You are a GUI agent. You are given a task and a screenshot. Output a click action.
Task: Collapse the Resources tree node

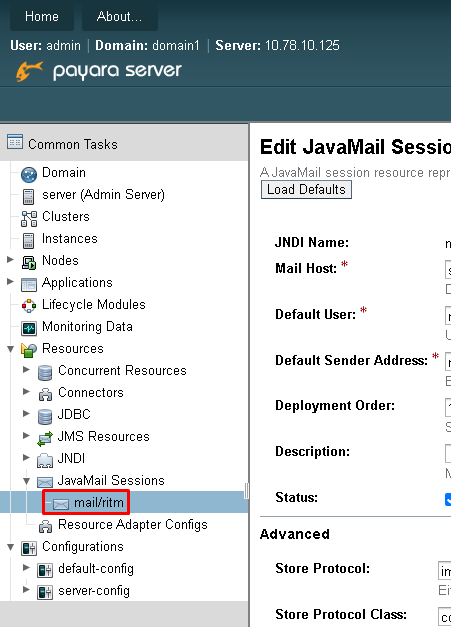(10, 349)
